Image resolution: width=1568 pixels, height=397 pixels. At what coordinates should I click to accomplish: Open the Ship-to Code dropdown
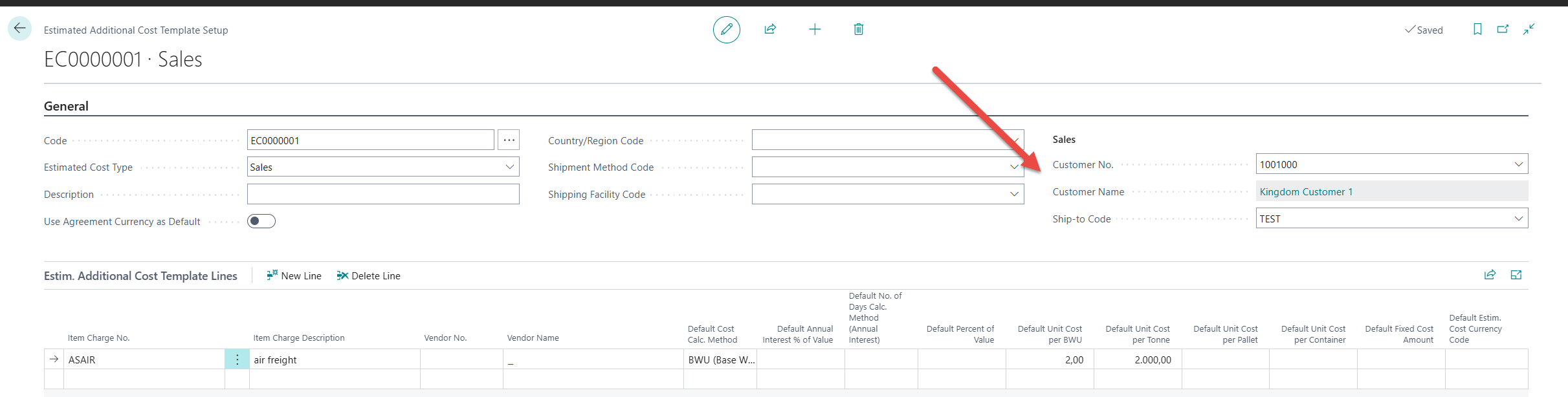(x=1518, y=219)
